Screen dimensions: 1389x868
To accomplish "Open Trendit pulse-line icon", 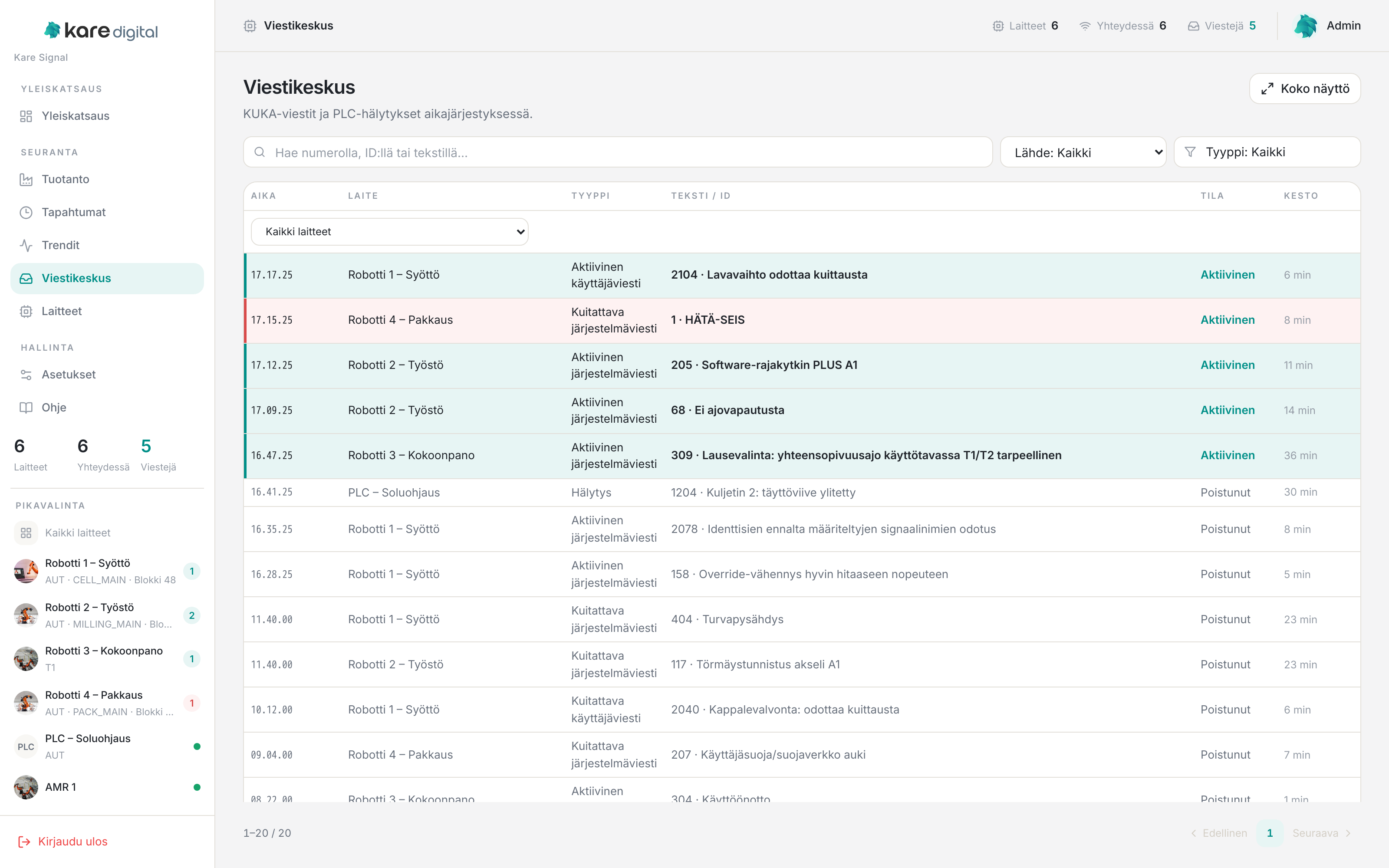I will coord(26,246).
